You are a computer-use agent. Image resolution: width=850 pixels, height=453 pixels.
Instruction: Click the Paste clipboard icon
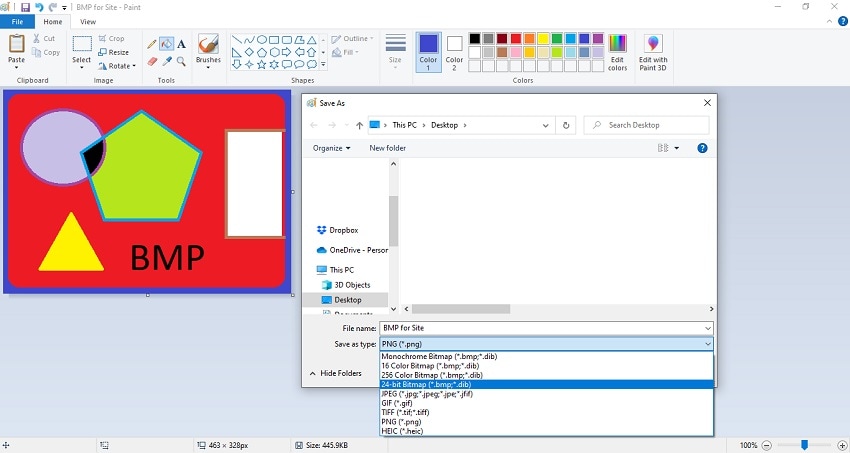click(17, 43)
